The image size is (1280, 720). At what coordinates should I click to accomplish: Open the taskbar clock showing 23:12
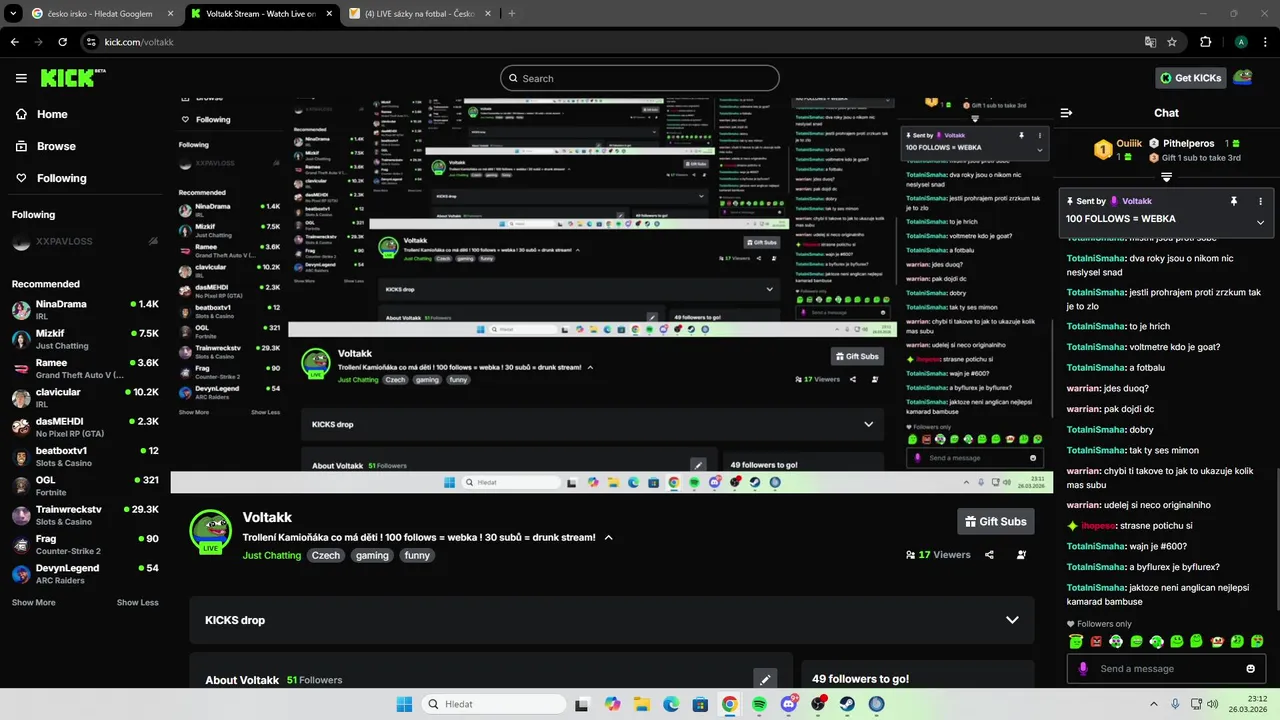[1249, 704]
